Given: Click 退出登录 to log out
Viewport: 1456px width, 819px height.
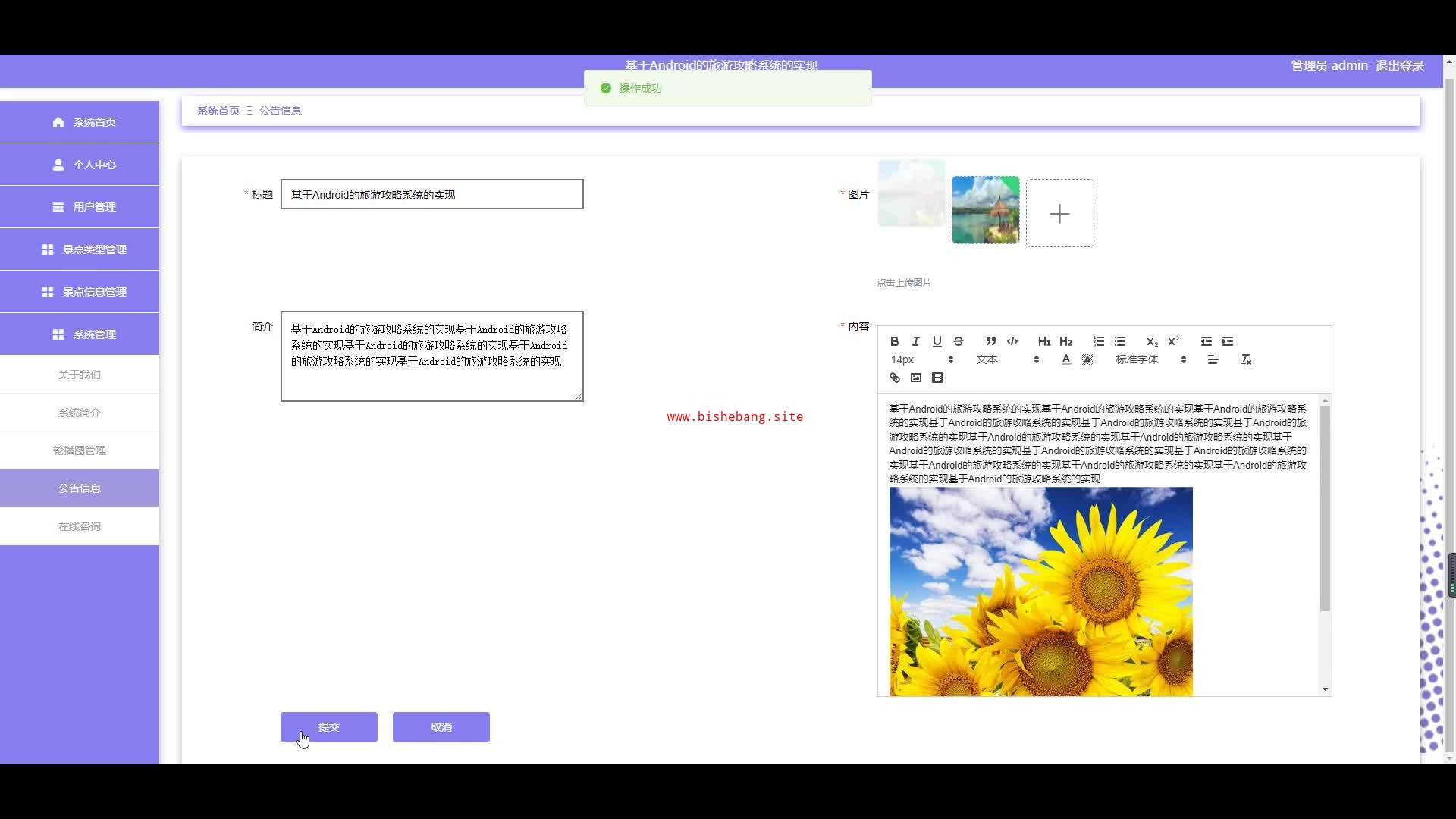Looking at the screenshot, I should click(1399, 66).
